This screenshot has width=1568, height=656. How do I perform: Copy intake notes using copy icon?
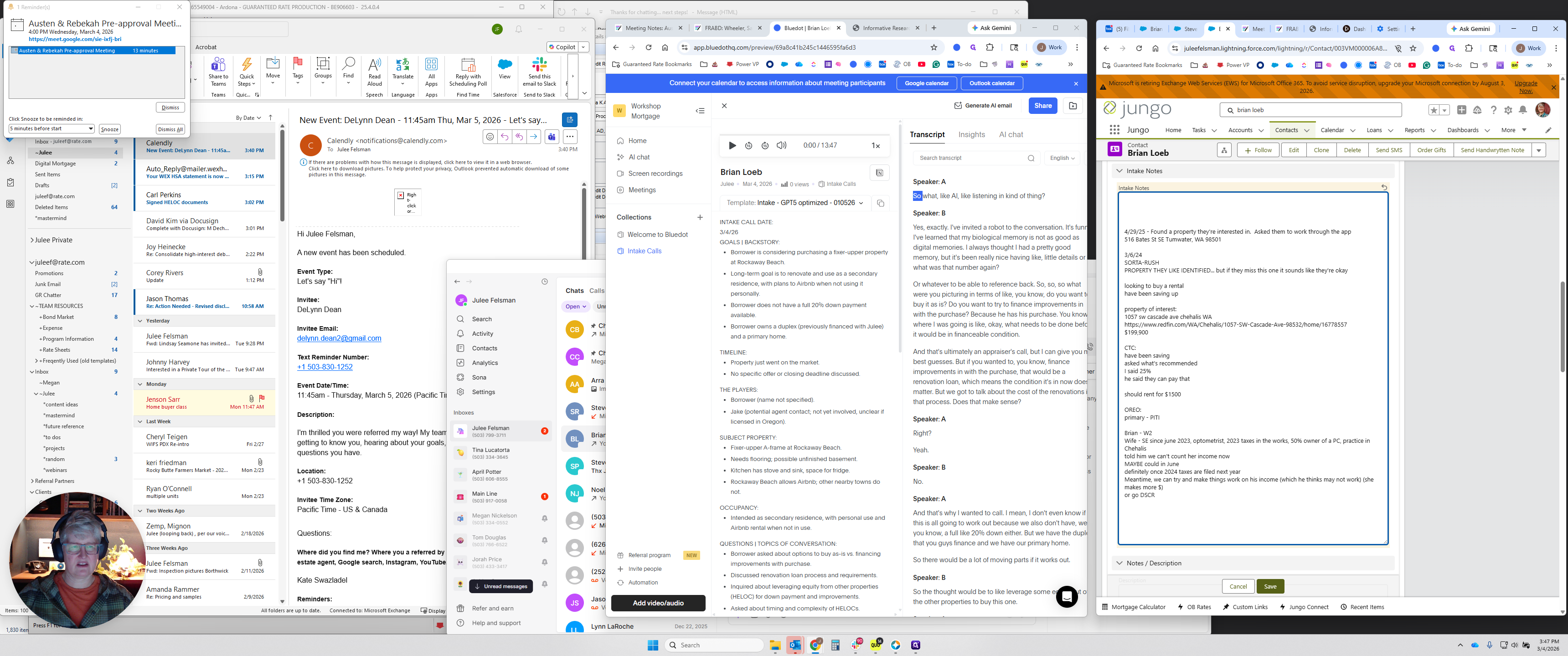pyautogui.click(x=880, y=203)
